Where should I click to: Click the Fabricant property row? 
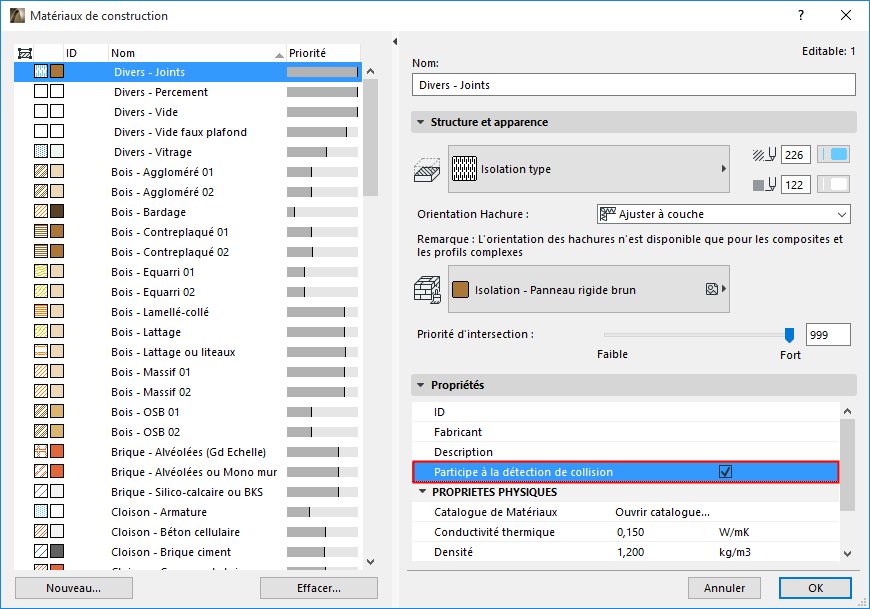click(x=626, y=432)
